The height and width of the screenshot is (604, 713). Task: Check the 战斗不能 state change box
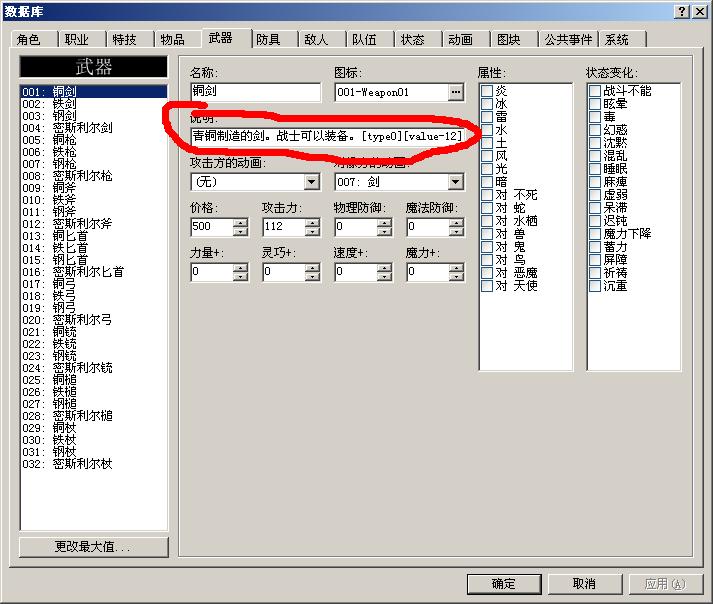click(x=595, y=91)
